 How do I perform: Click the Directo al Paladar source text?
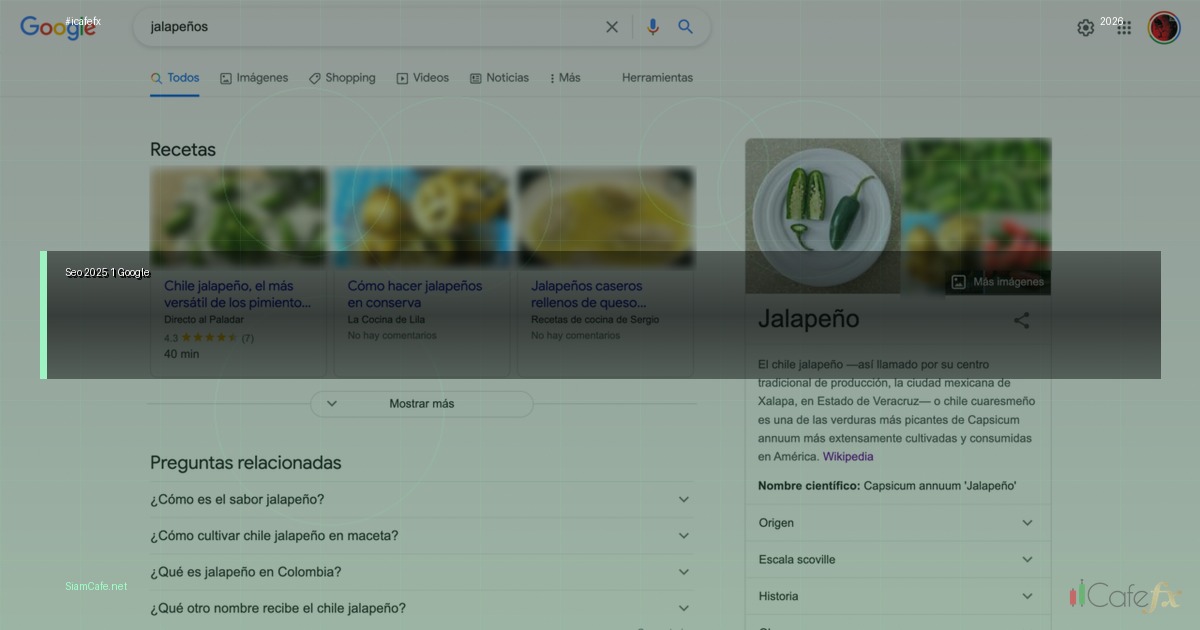pyautogui.click(x=204, y=320)
